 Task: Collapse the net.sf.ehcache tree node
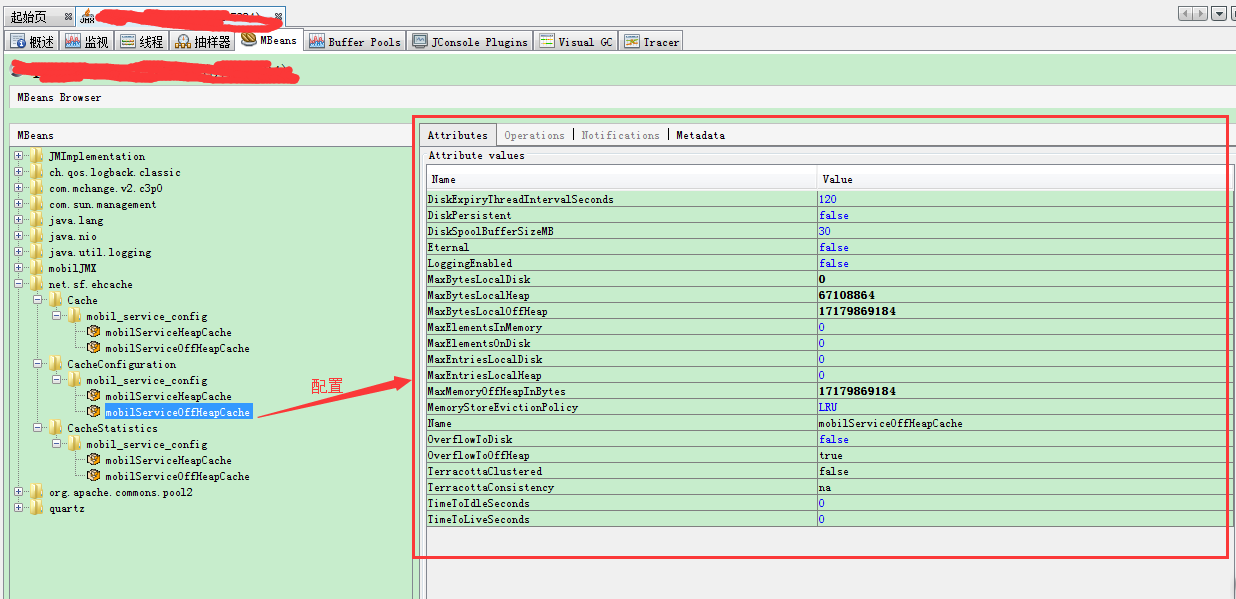tap(19, 284)
